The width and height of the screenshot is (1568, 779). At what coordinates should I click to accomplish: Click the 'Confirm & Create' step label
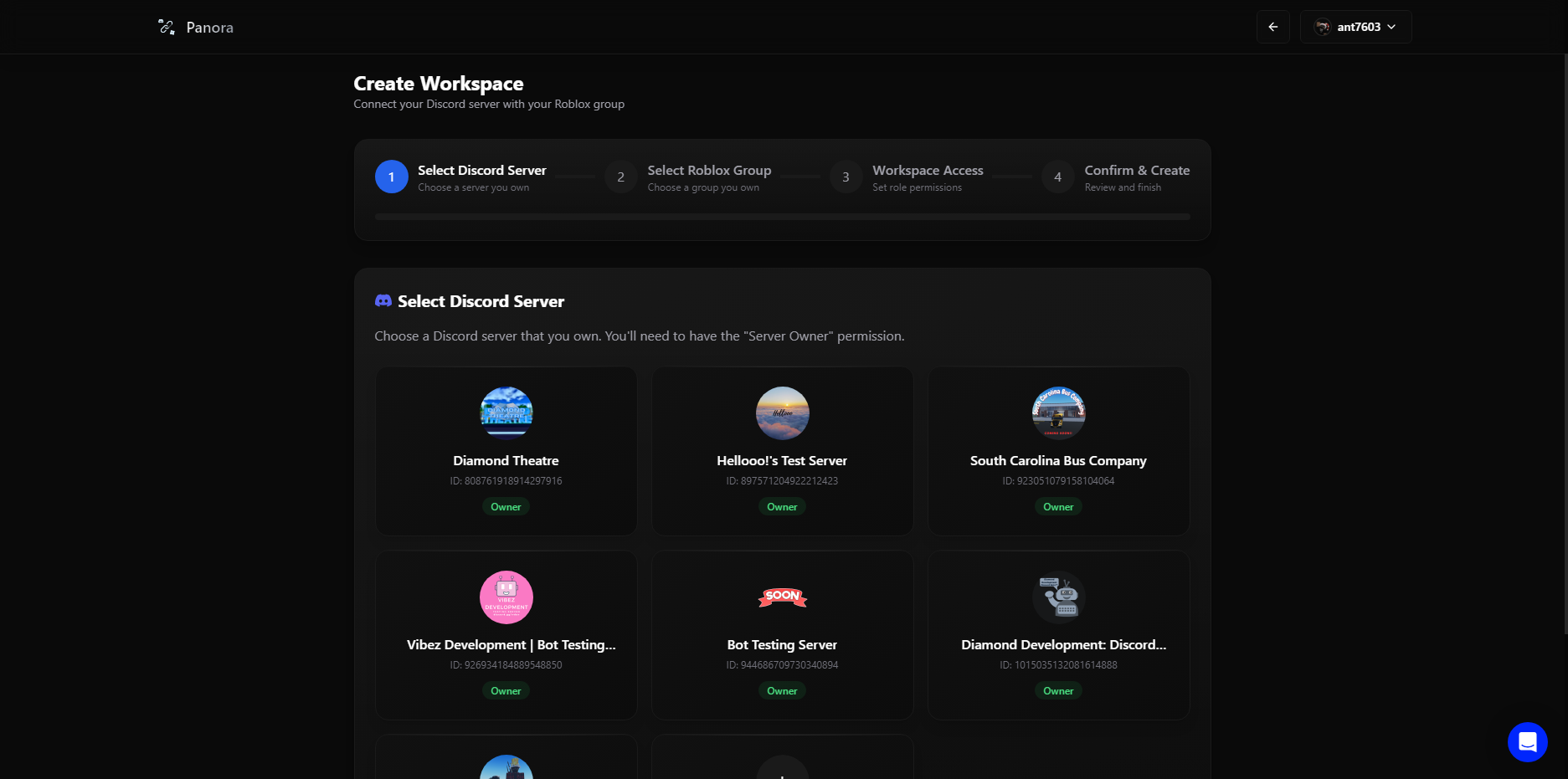pyautogui.click(x=1137, y=170)
